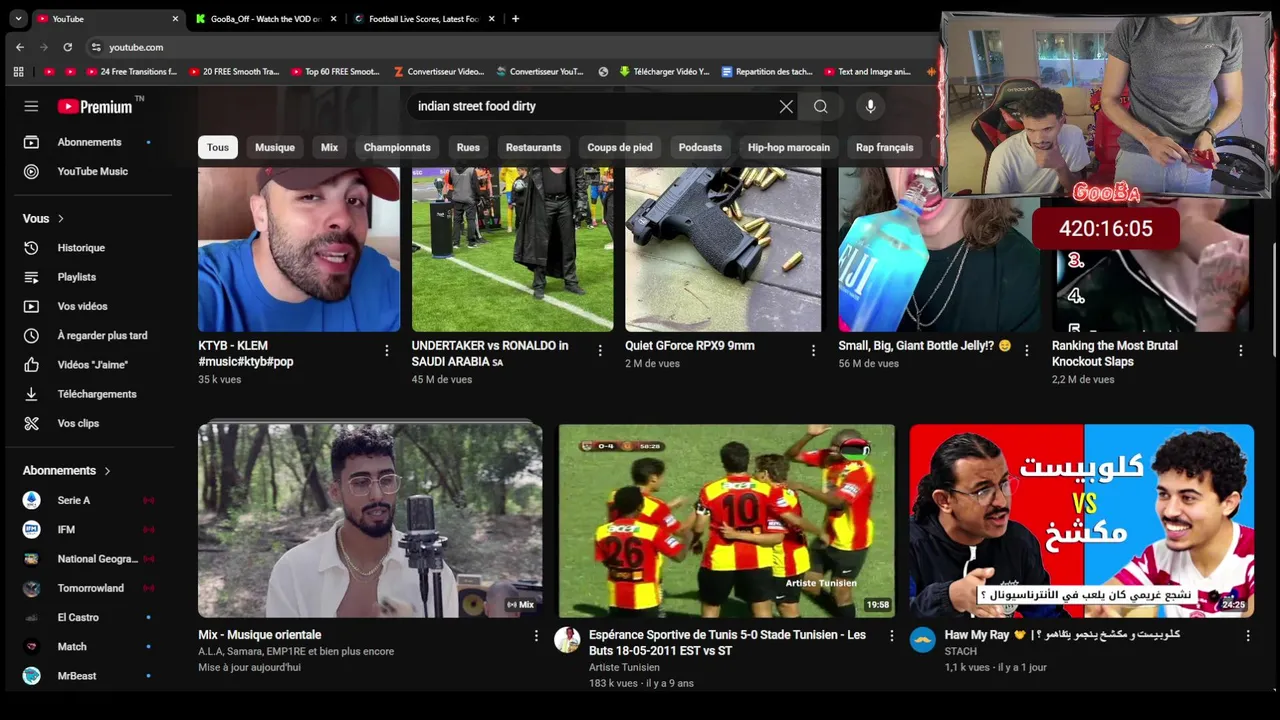
Task: Reload the page with refresh button
Action: pos(67,47)
